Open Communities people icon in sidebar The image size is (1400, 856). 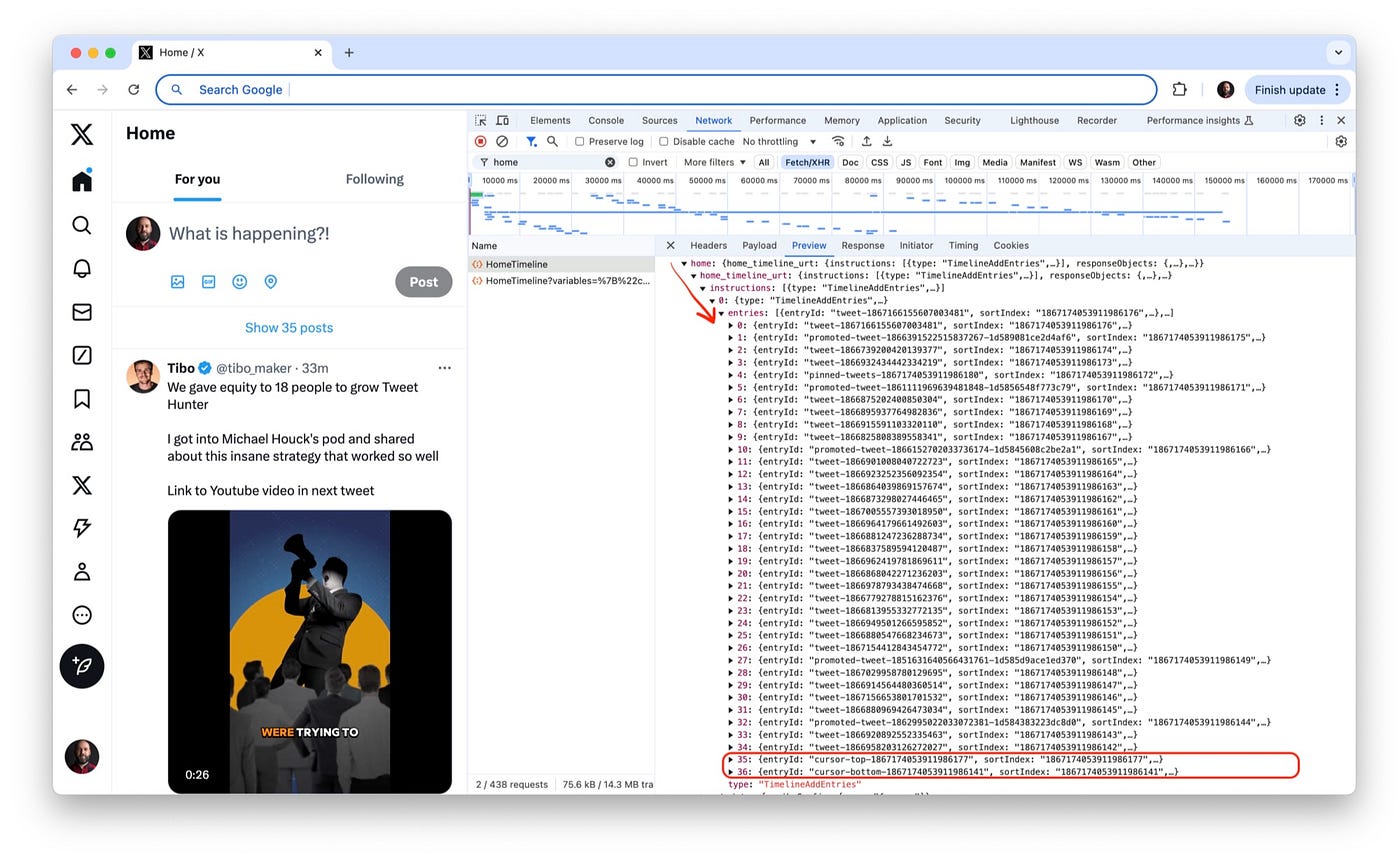coord(82,442)
